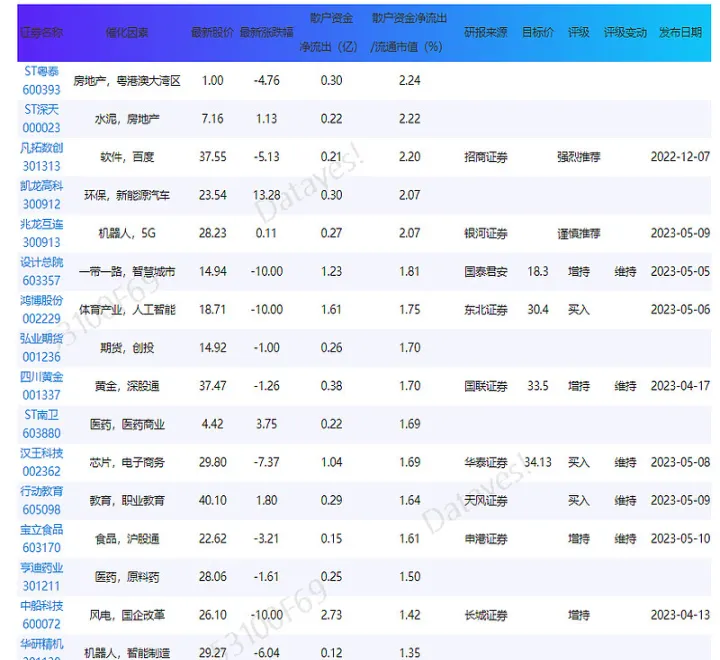Viewport: 720px width, 660px height.
Task: Click the 最新涨跌幅 column header
Action: click(267, 32)
